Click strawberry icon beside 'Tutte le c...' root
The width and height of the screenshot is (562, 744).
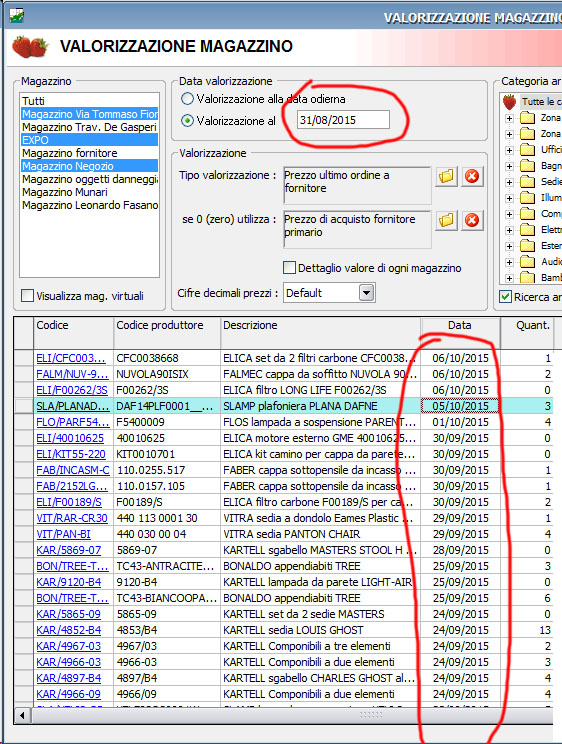[509, 102]
